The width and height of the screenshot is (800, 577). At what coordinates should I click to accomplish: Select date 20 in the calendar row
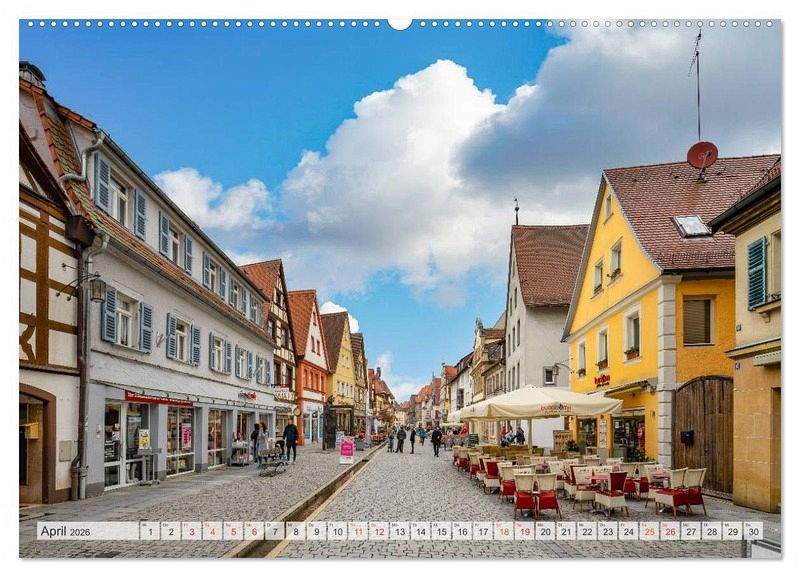[x=545, y=531]
